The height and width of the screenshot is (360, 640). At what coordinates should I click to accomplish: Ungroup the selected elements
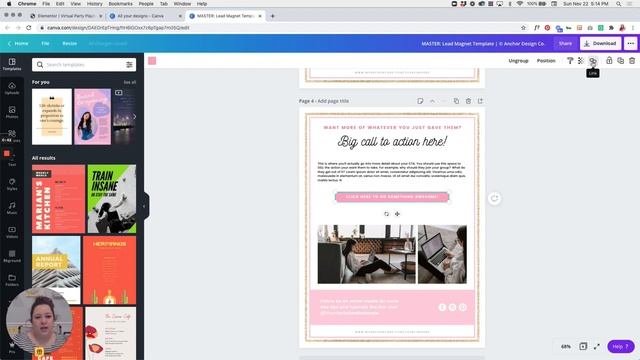coord(518,60)
